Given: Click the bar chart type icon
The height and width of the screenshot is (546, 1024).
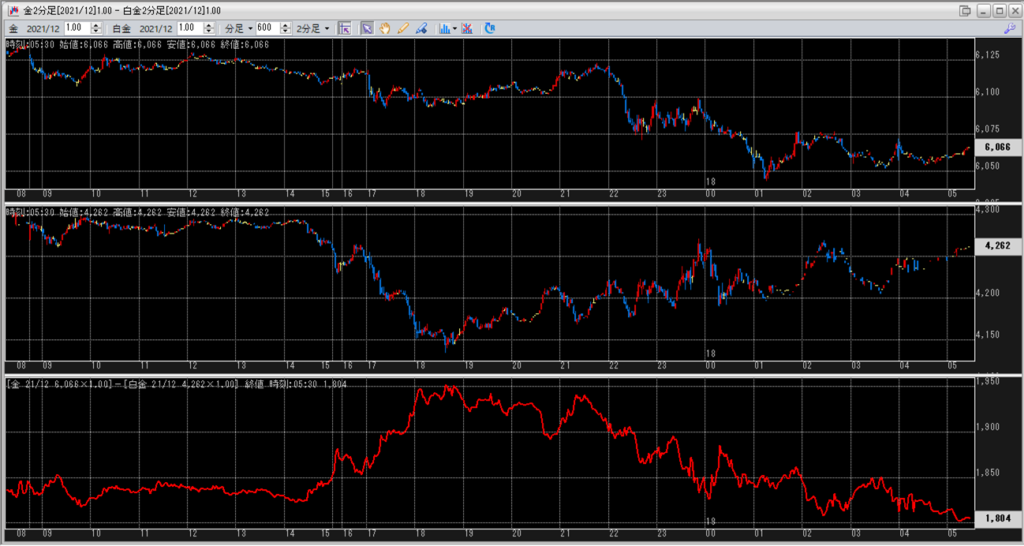Looking at the screenshot, I should (x=444, y=28).
